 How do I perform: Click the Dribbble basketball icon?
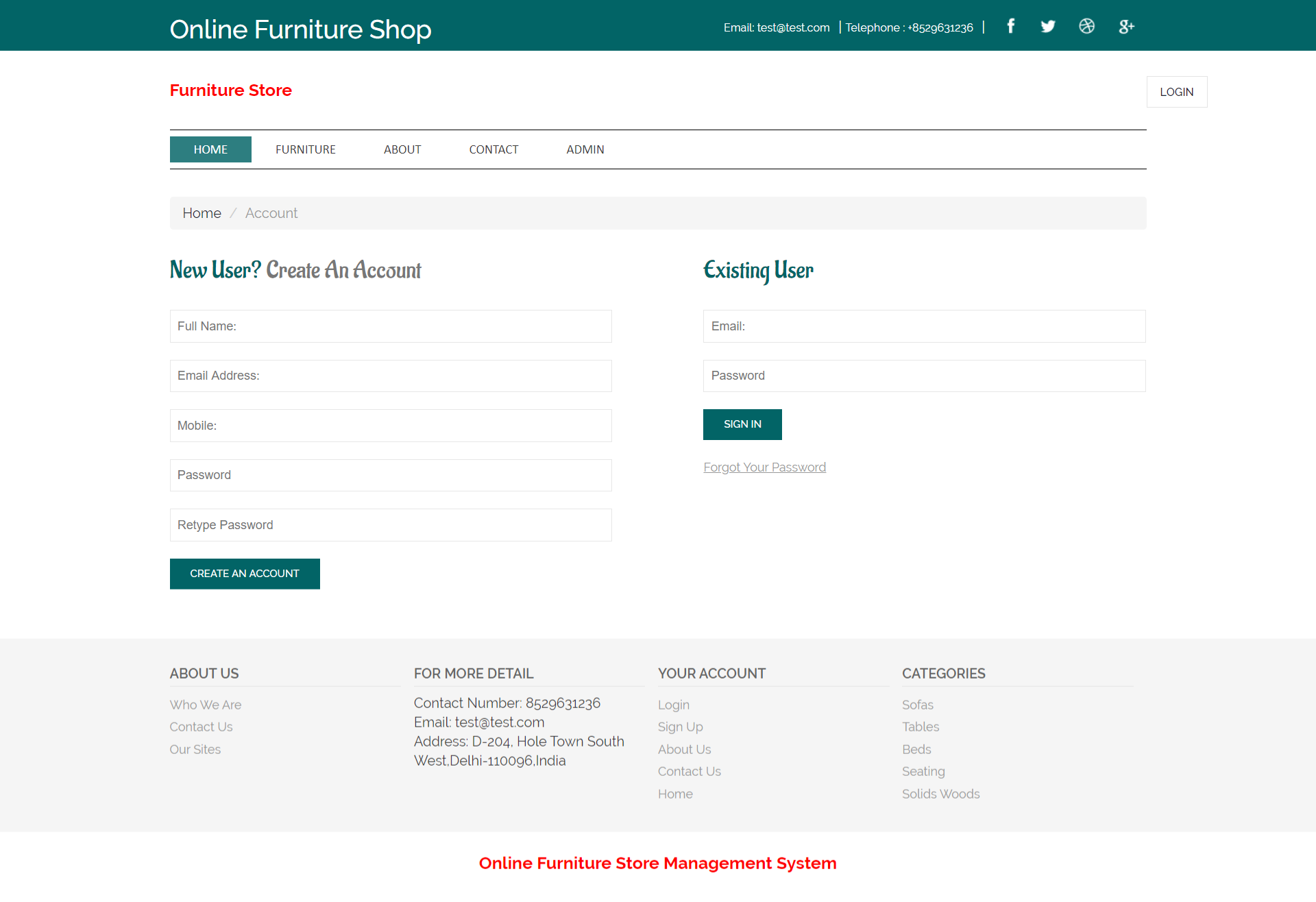coord(1086,27)
